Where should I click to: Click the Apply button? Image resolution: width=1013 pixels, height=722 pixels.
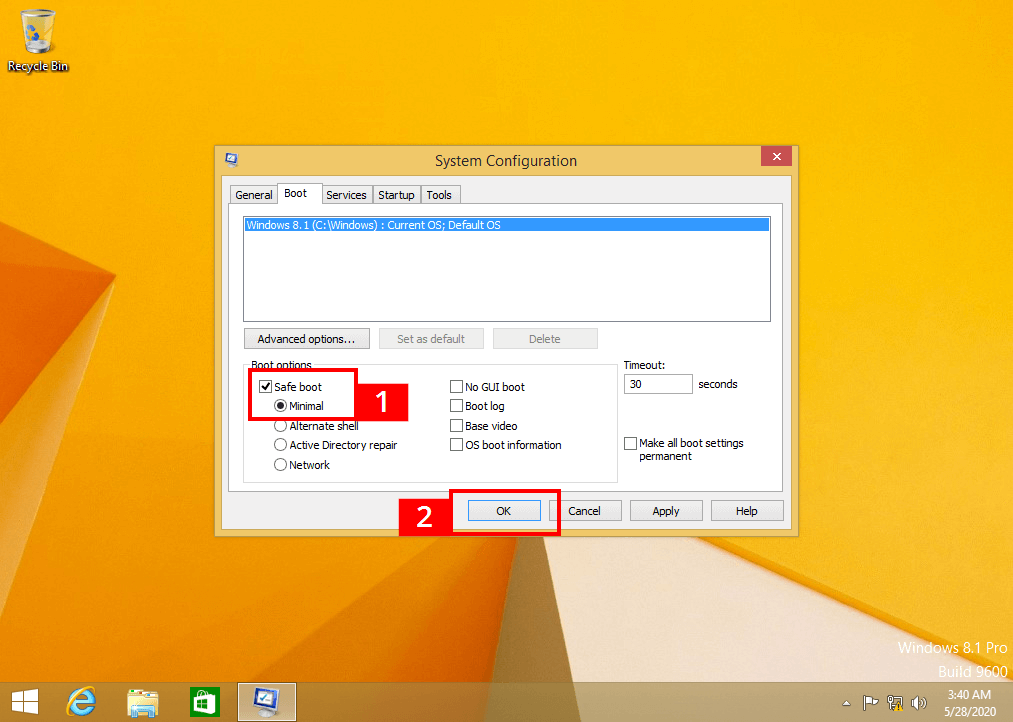pyautogui.click(x=666, y=511)
